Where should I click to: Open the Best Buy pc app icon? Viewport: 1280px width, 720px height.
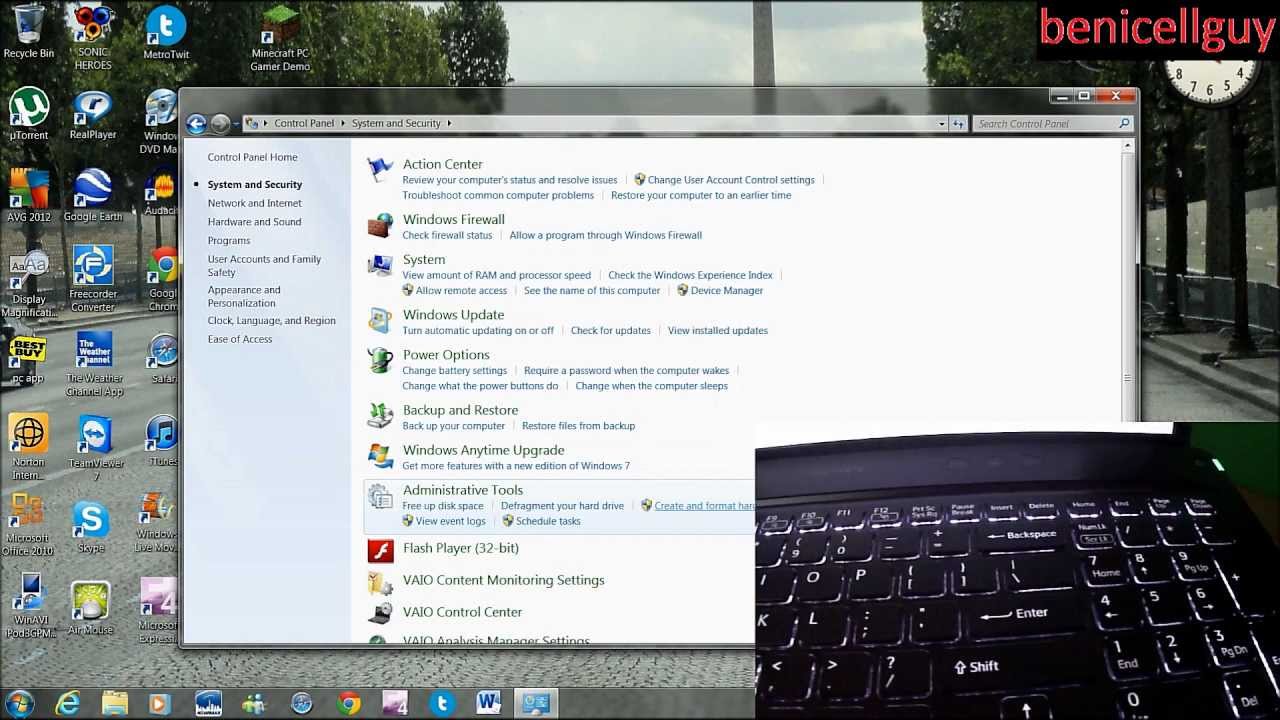[28, 360]
